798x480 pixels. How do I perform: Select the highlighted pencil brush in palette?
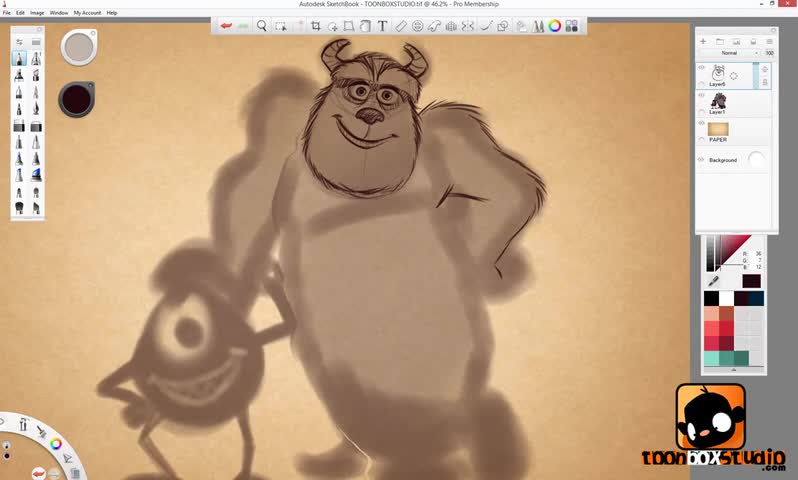coord(19,59)
